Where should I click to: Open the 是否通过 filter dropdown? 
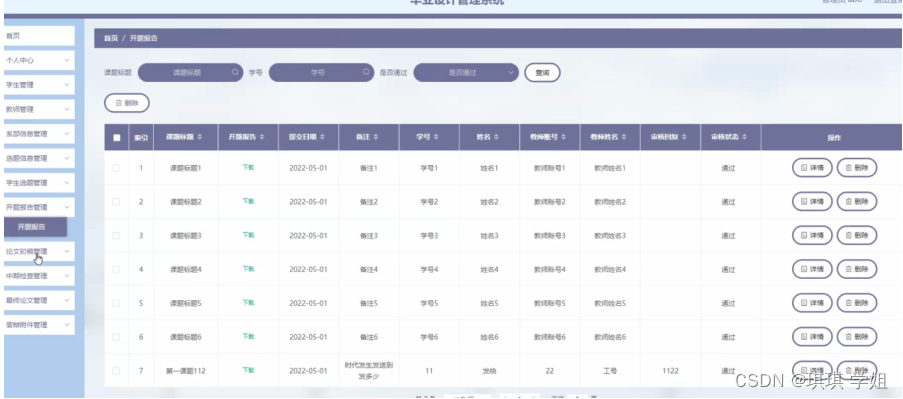(466, 73)
